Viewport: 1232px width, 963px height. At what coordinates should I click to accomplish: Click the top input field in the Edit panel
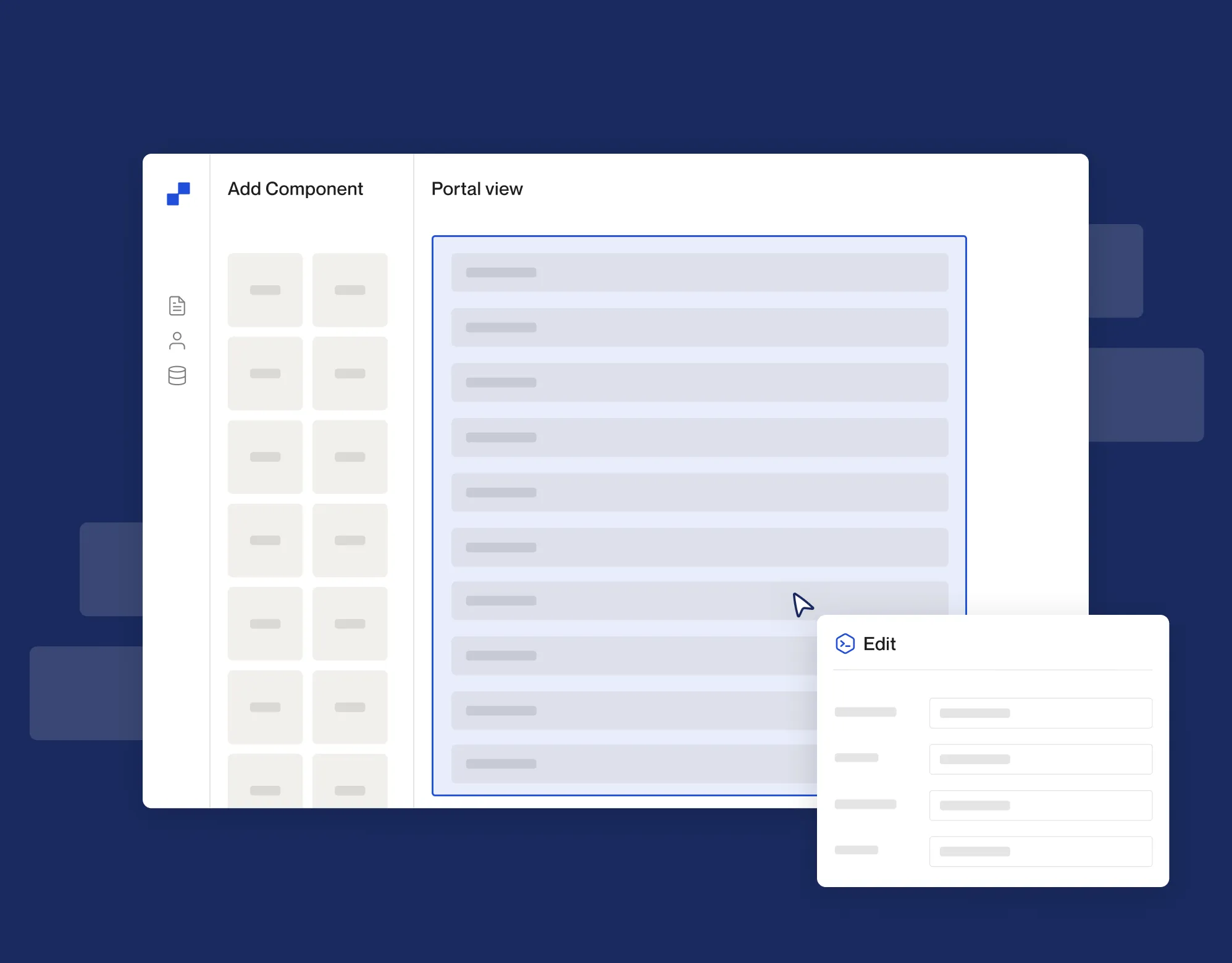pos(1041,713)
